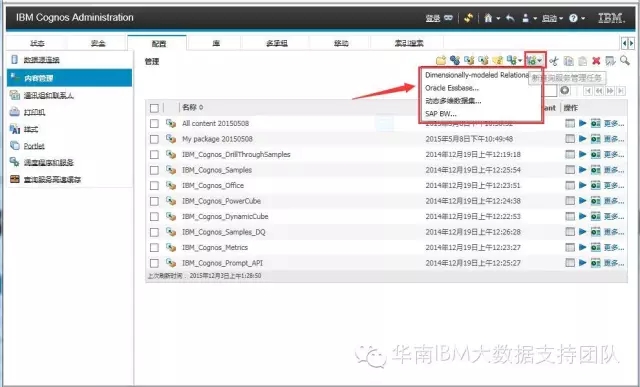Click schedule icon for IBM_Cognos_Office row
The height and width of the screenshot is (387, 640).
pyautogui.click(x=596, y=185)
